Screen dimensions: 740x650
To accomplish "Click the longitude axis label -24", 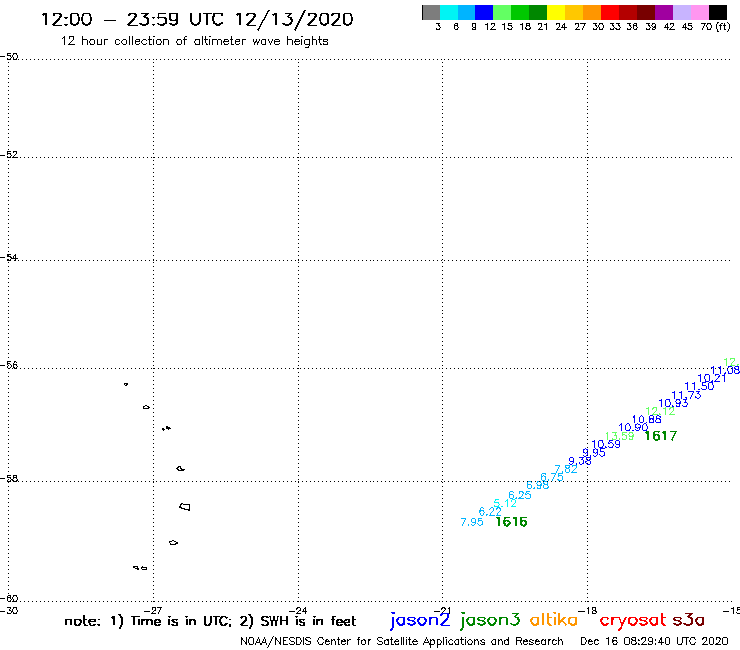I will click(298, 611).
